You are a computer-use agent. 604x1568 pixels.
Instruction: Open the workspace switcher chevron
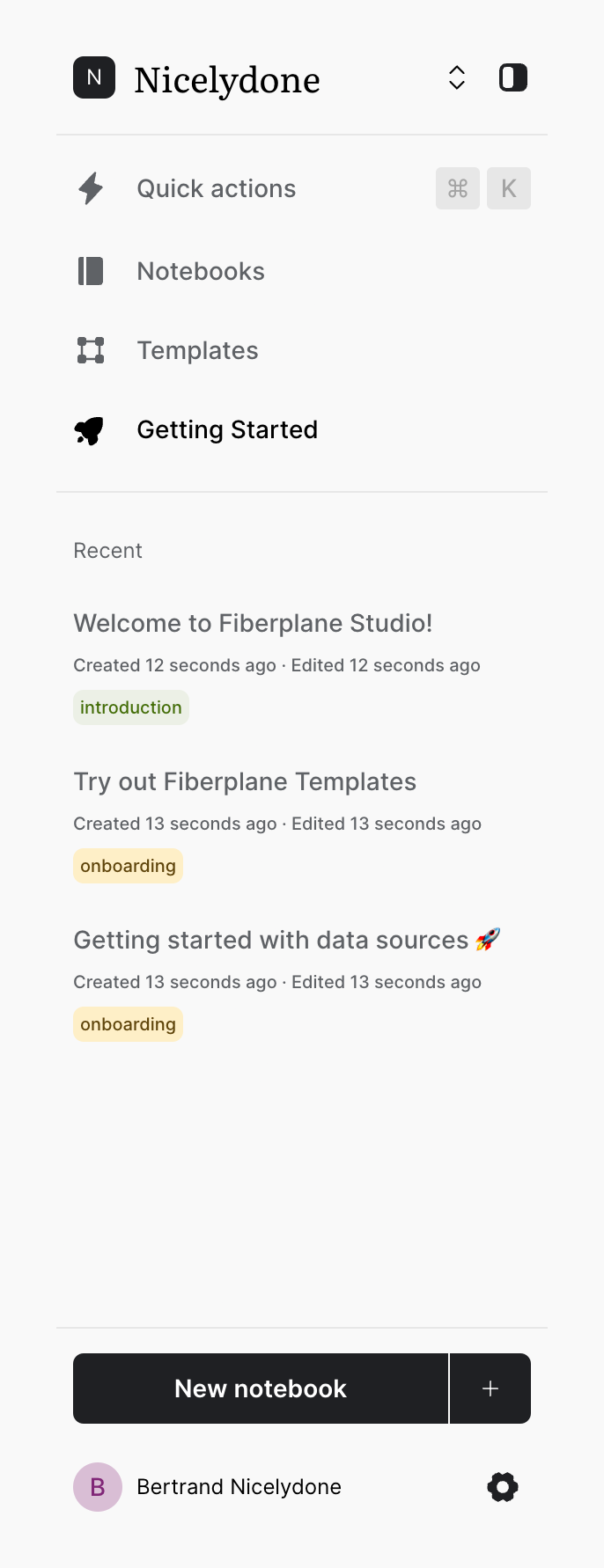(457, 77)
